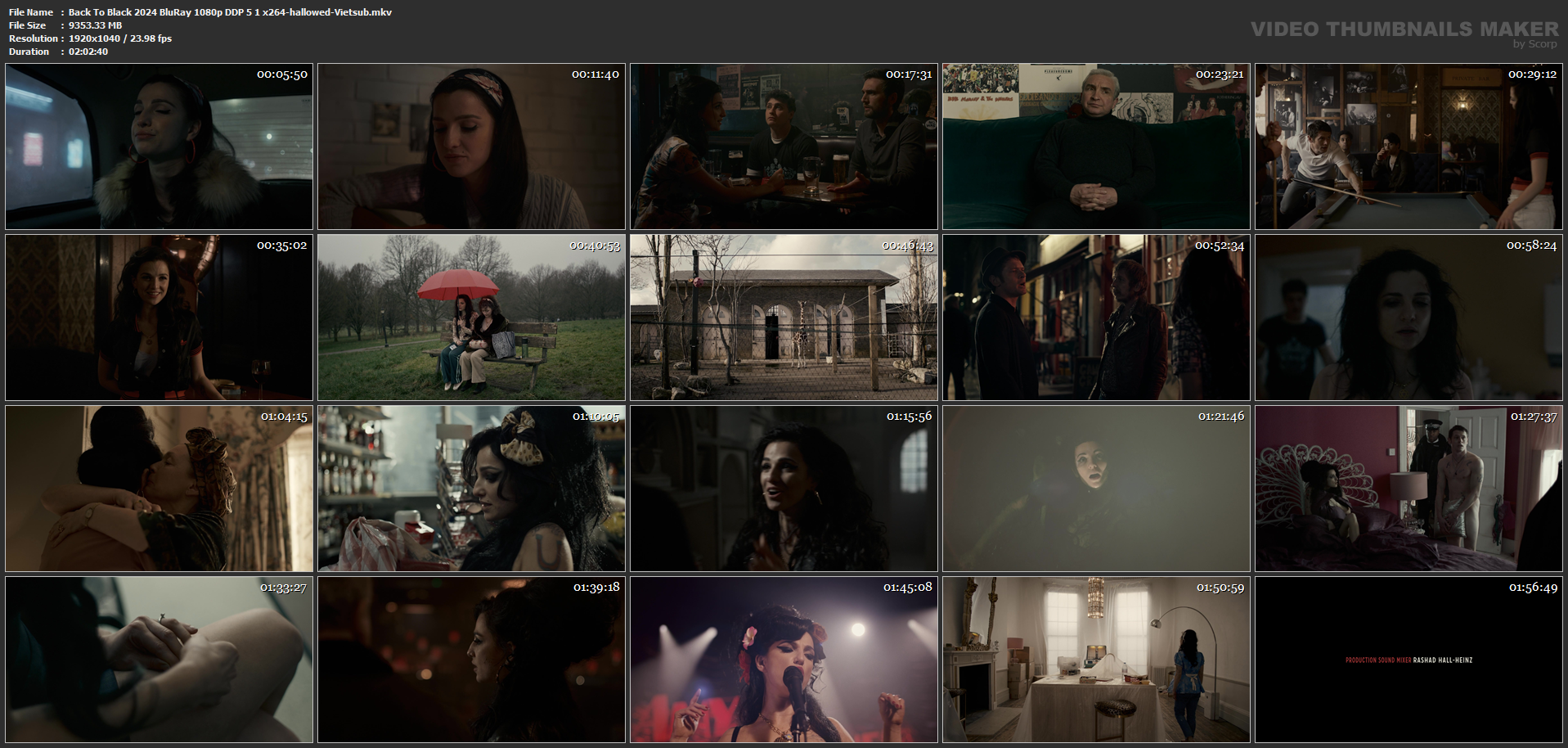Click the credits thumbnail at 01:56:49

pos(1409,660)
